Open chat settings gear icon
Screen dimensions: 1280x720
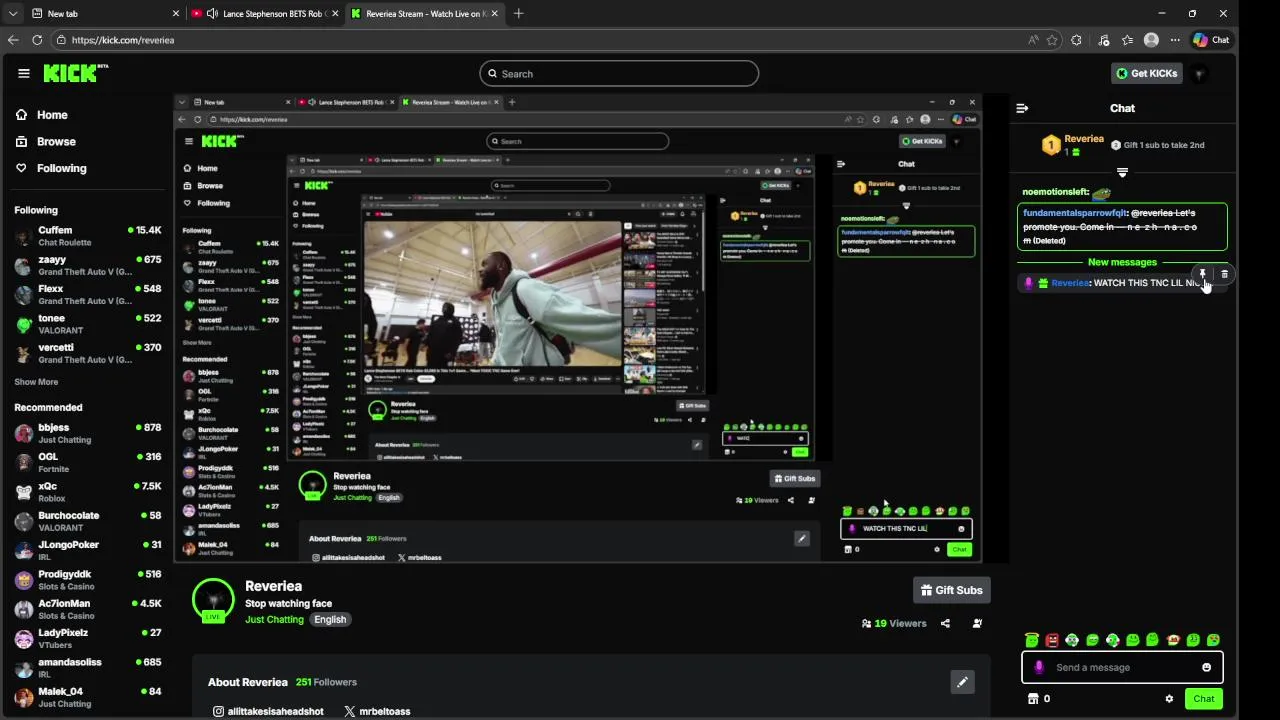point(1169,699)
